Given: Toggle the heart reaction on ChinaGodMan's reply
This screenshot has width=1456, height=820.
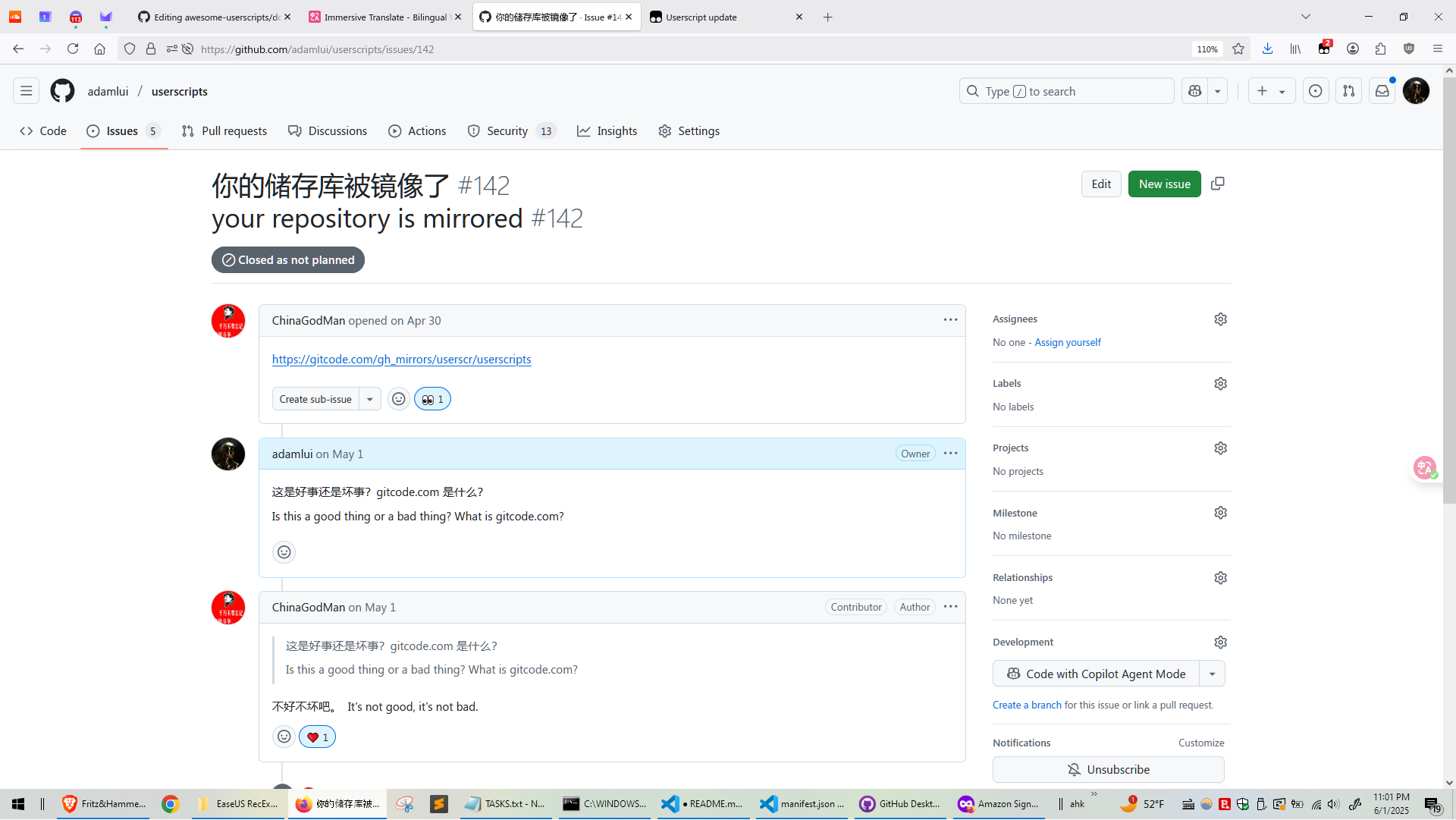Looking at the screenshot, I should [x=317, y=737].
